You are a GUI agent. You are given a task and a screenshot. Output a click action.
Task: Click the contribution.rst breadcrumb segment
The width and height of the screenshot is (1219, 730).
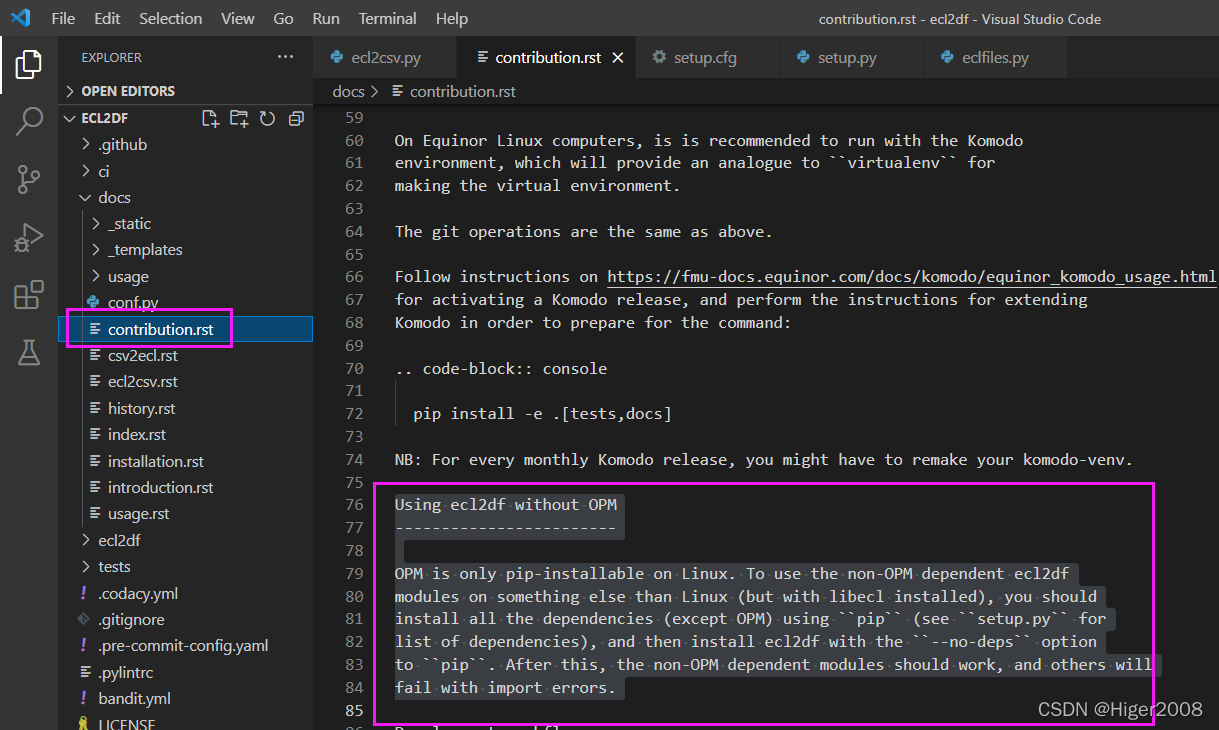(x=462, y=91)
